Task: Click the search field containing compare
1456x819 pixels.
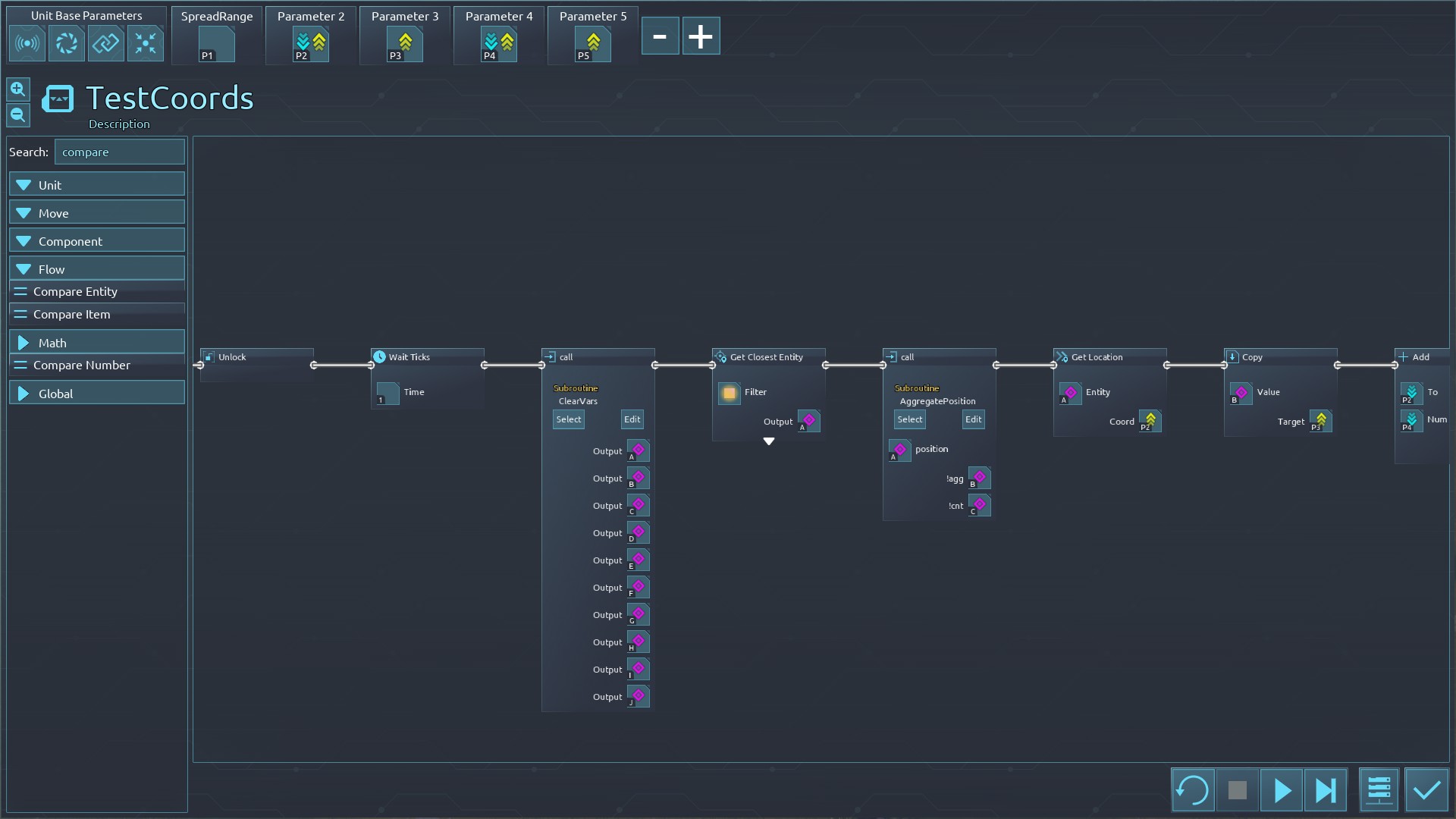Action: click(x=120, y=152)
